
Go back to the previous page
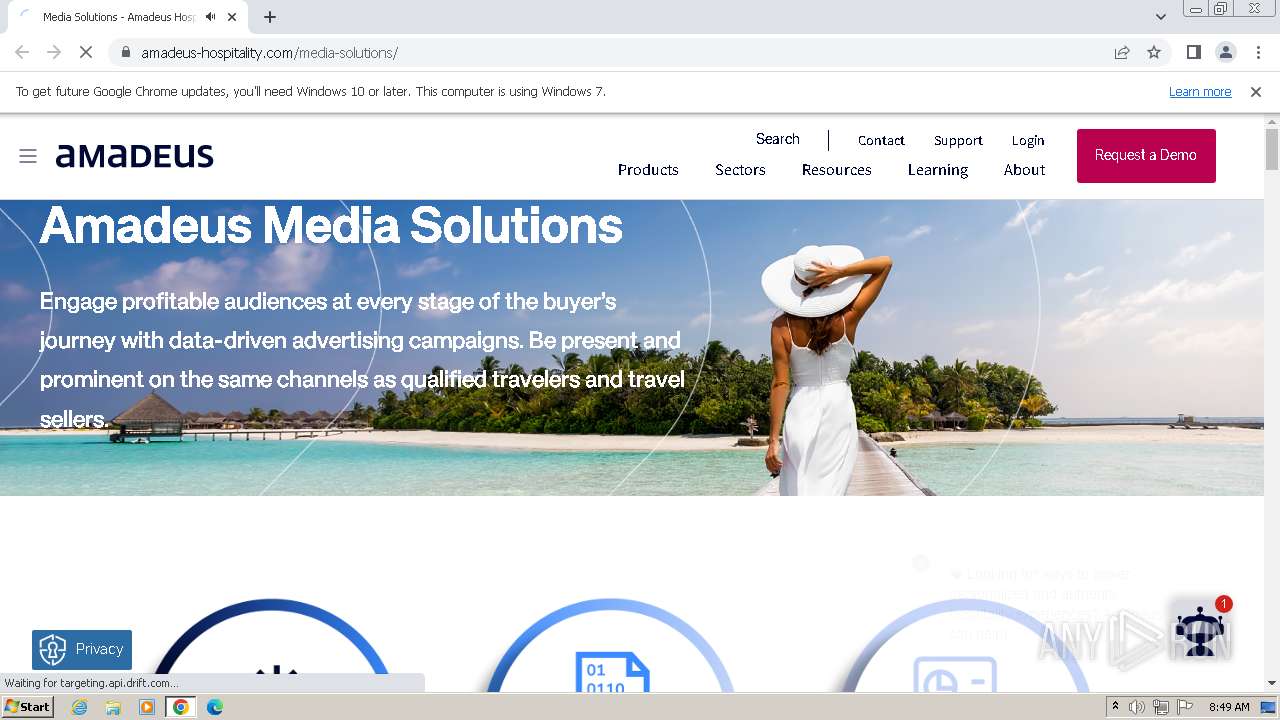pyautogui.click(x=22, y=52)
